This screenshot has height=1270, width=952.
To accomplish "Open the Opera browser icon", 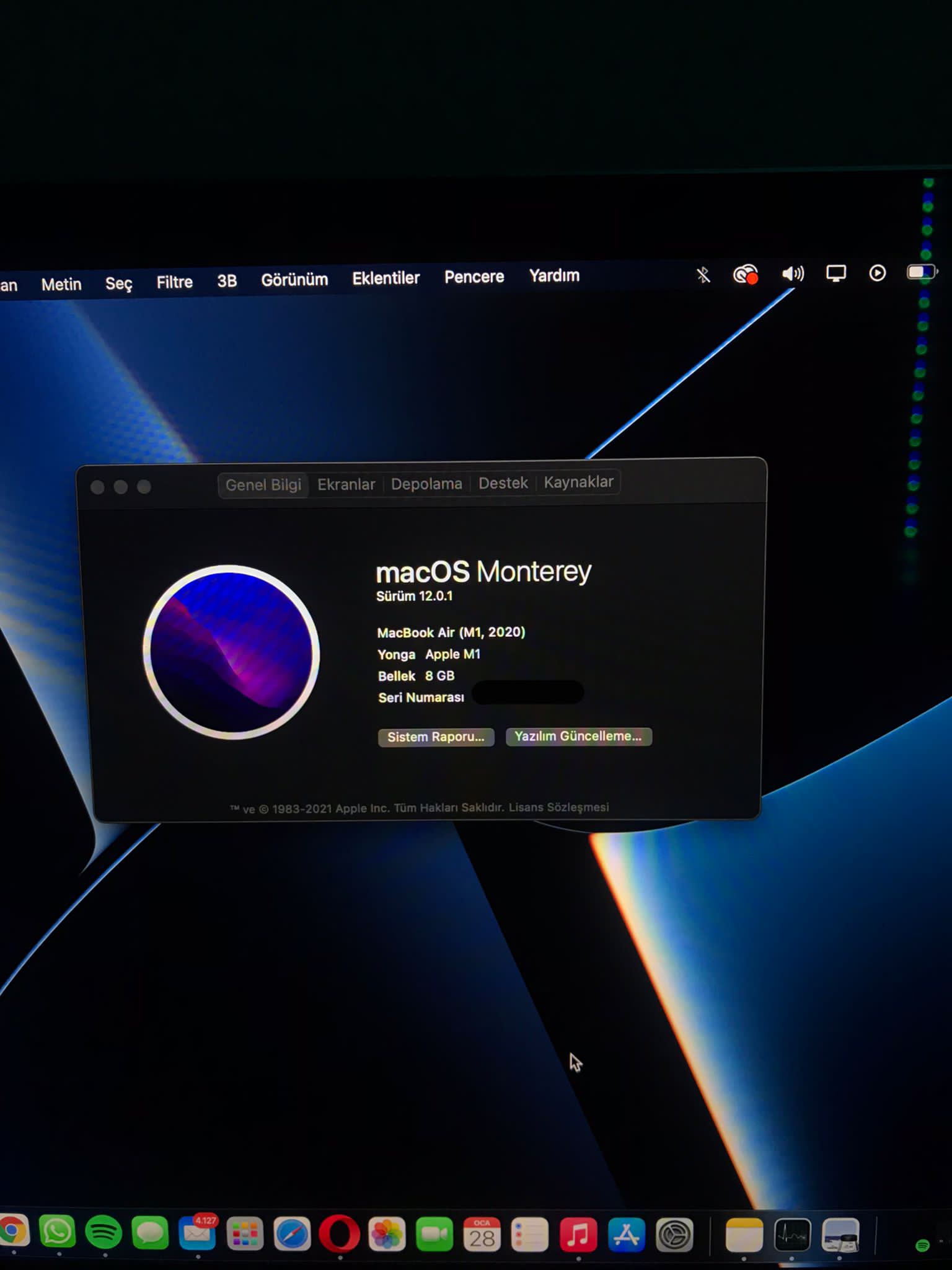I will 339,1234.
